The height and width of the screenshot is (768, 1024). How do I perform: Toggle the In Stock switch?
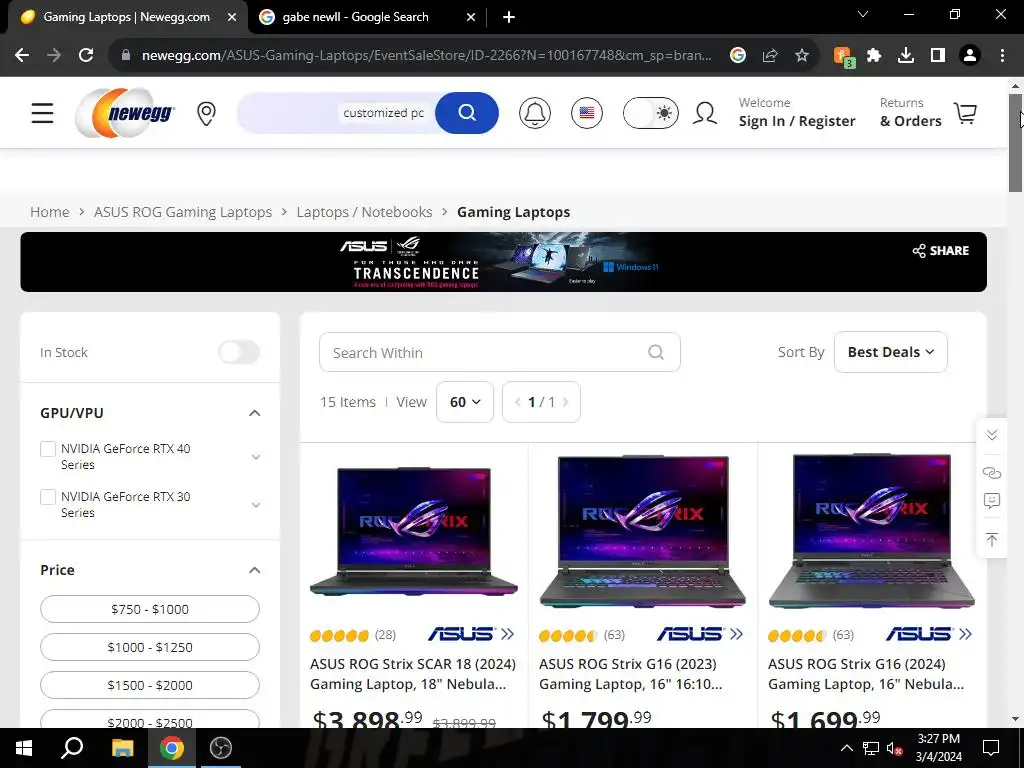(x=239, y=353)
